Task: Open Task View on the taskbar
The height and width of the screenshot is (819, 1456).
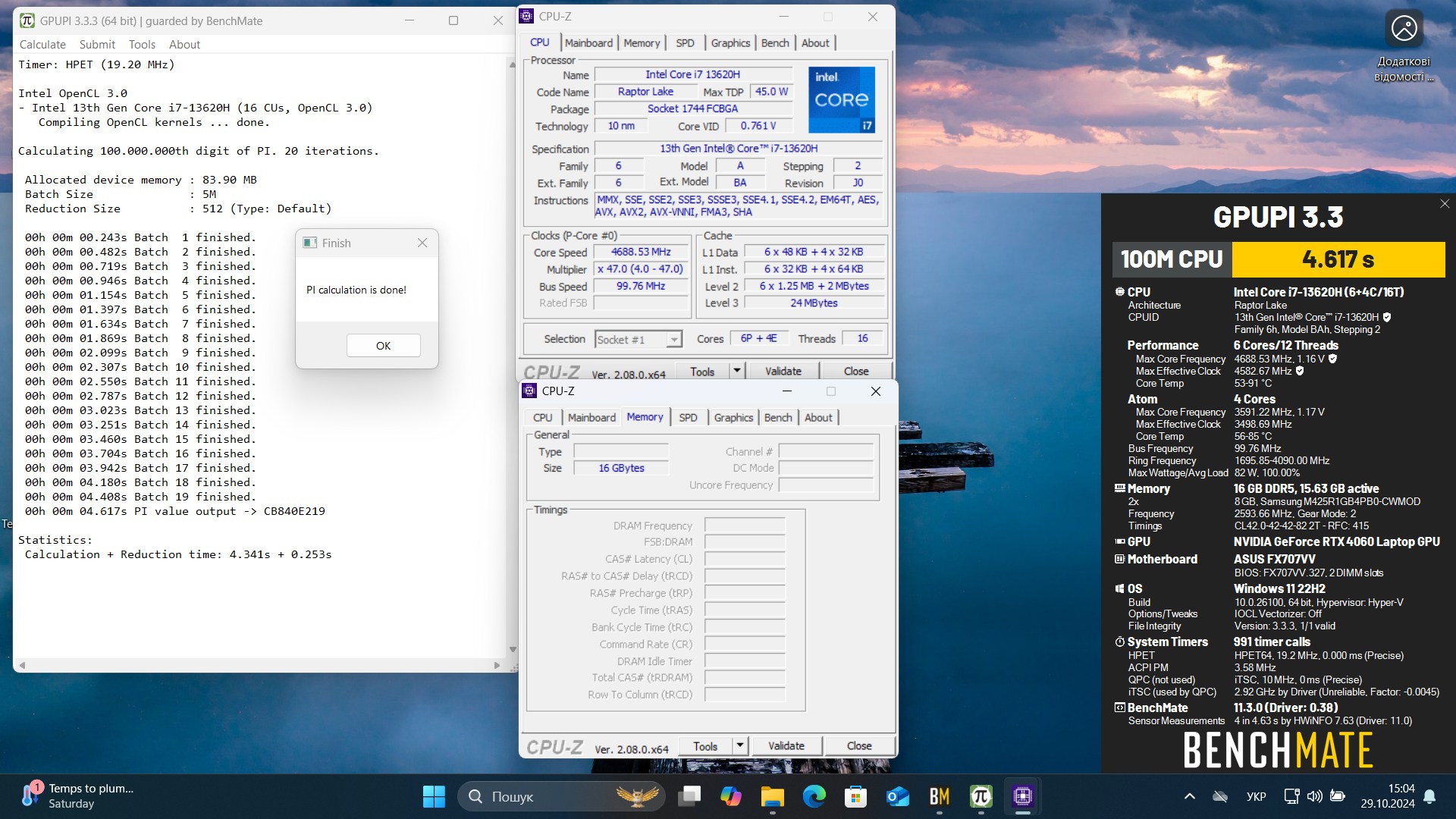Action: 689,796
